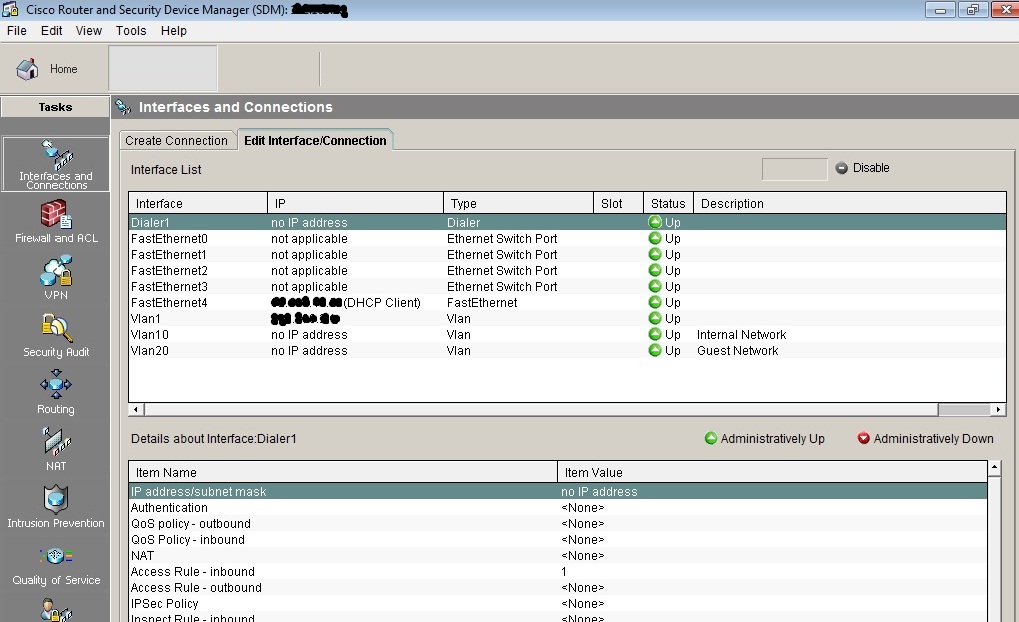
Task: Click the Up status icon for FastEthernet4
Action: click(x=654, y=302)
